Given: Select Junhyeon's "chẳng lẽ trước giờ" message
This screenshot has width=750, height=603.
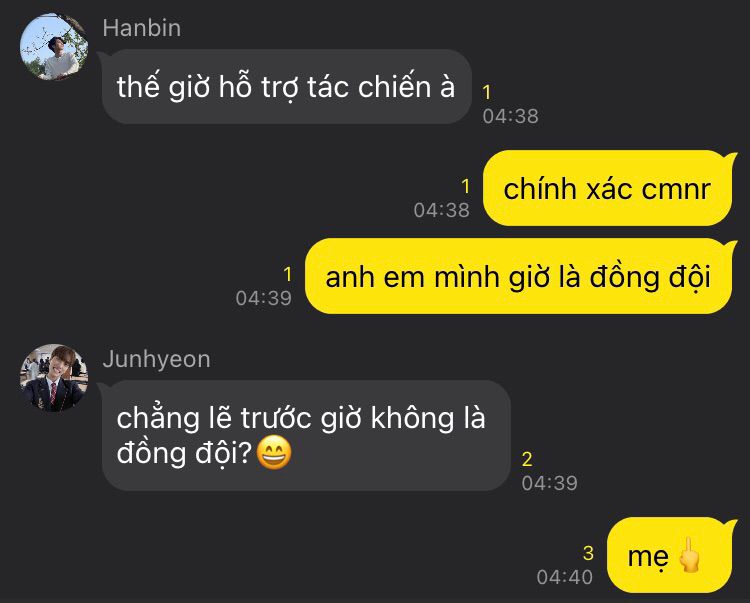Looking at the screenshot, I should click(306, 435).
